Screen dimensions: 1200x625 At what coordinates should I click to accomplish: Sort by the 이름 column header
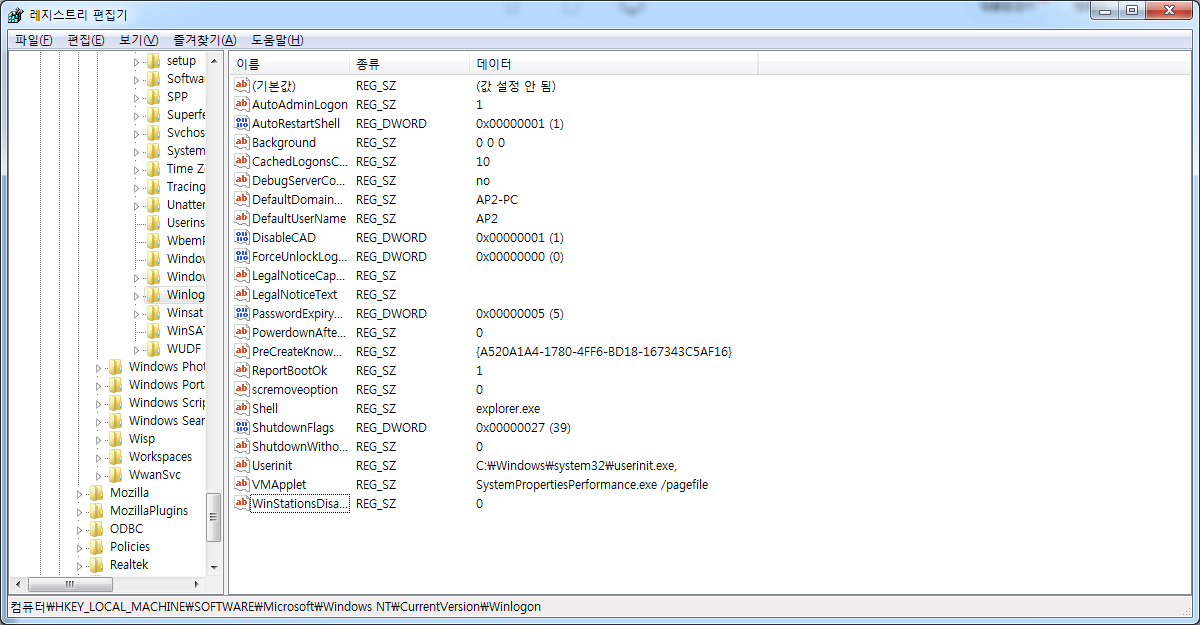tap(290, 64)
